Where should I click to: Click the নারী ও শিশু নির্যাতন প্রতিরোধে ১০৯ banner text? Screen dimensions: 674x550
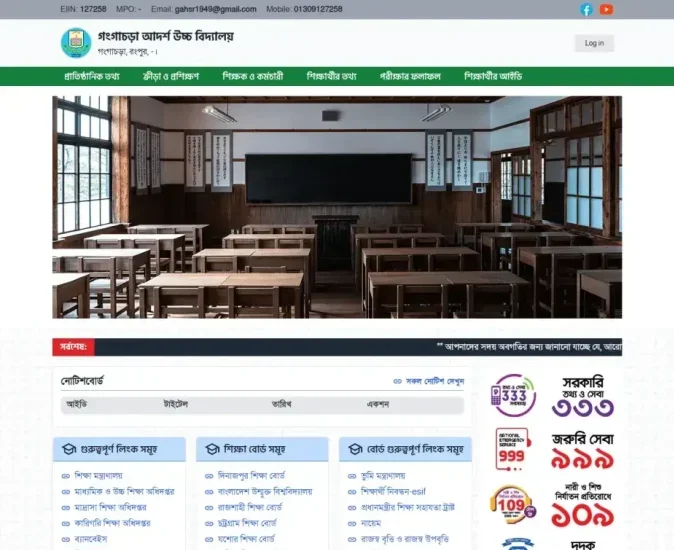coord(583,505)
